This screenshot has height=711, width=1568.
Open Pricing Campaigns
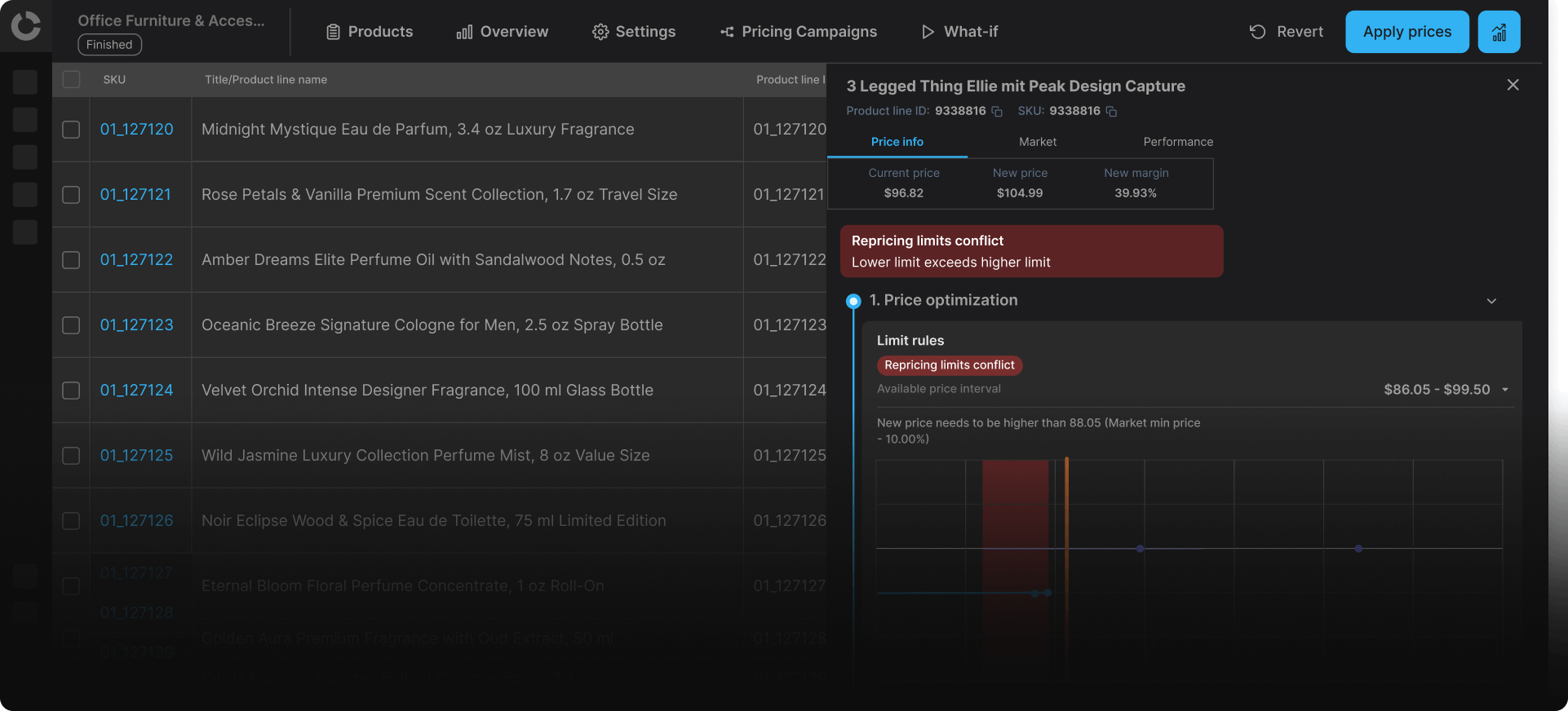[x=798, y=32]
